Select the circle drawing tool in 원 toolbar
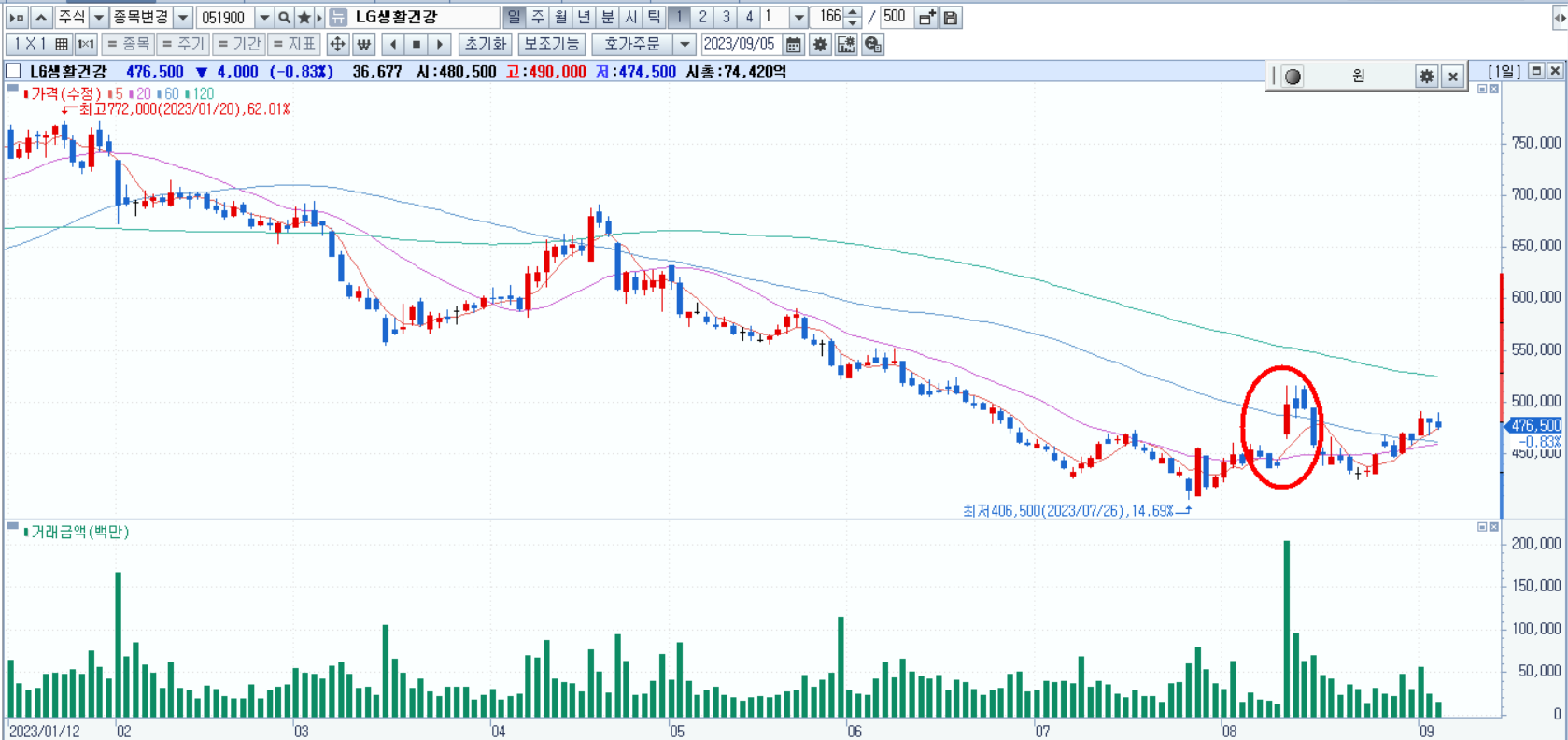The height and width of the screenshot is (740, 1568). click(1293, 77)
